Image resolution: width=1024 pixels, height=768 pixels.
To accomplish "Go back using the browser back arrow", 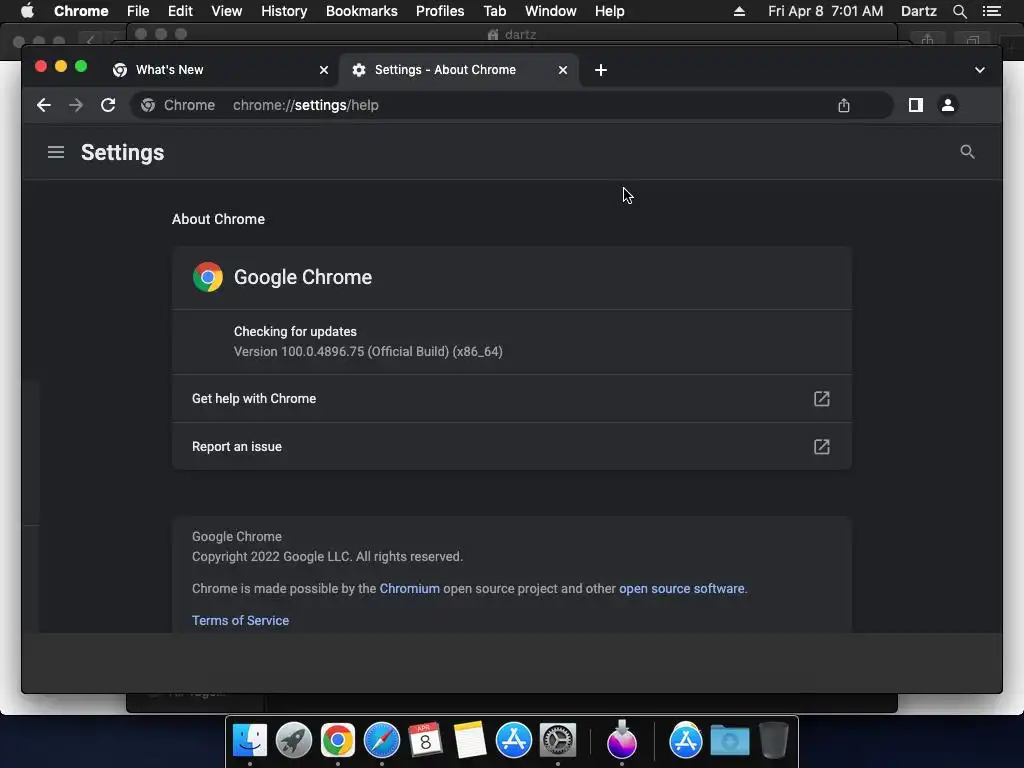I will tap(44, 105).
